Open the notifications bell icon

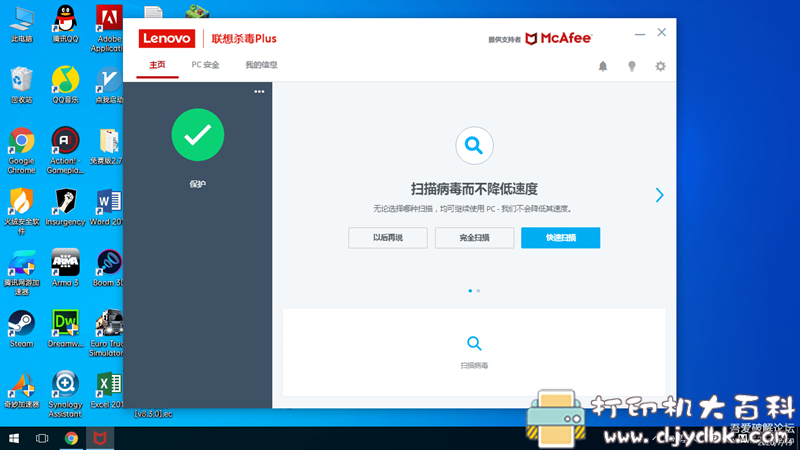[603, 66]
